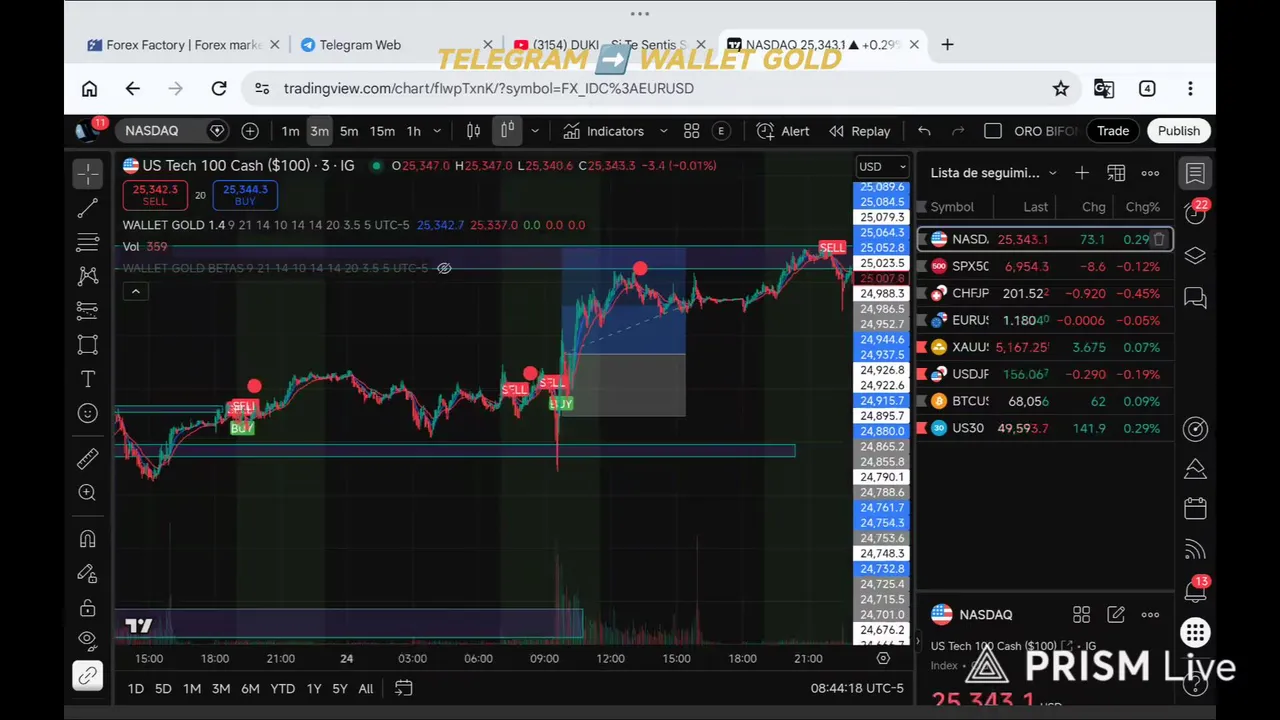
Task: Select the trend line drawing tool
Action: pyautogui.click(x=88, y=208)
